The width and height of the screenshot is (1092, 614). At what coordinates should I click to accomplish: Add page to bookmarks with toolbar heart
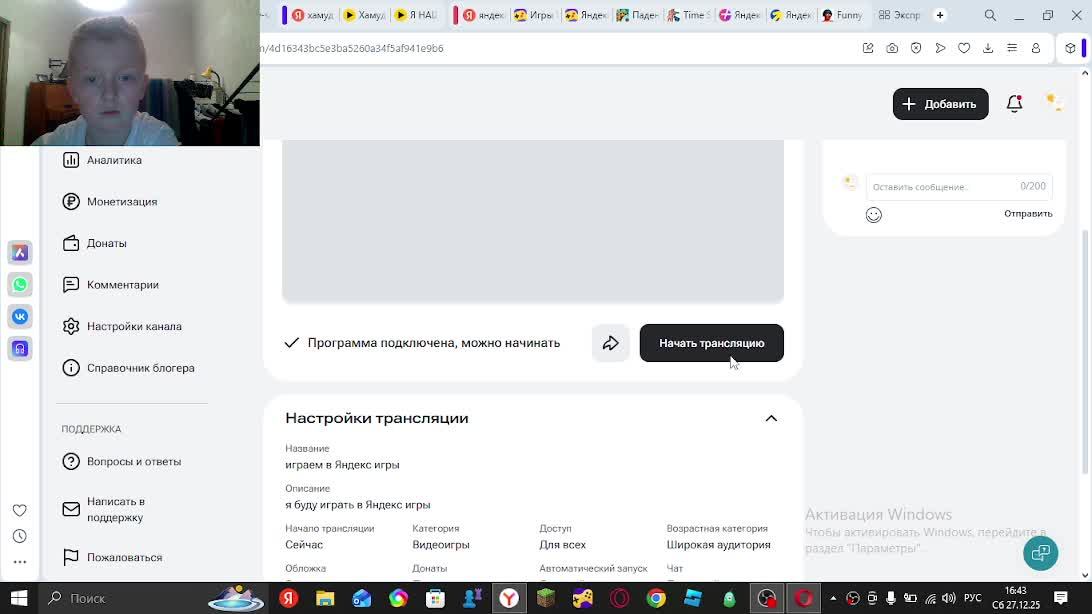(964, 48)
